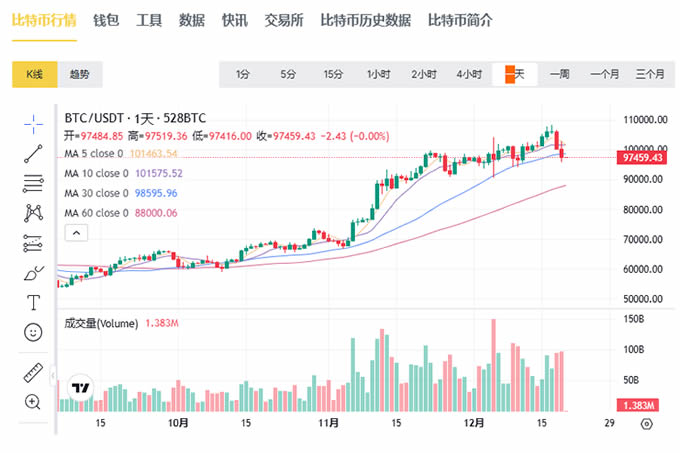Select the brush drawing tool
This screenshot has height=453, width=680.
(x=33, y=272)
